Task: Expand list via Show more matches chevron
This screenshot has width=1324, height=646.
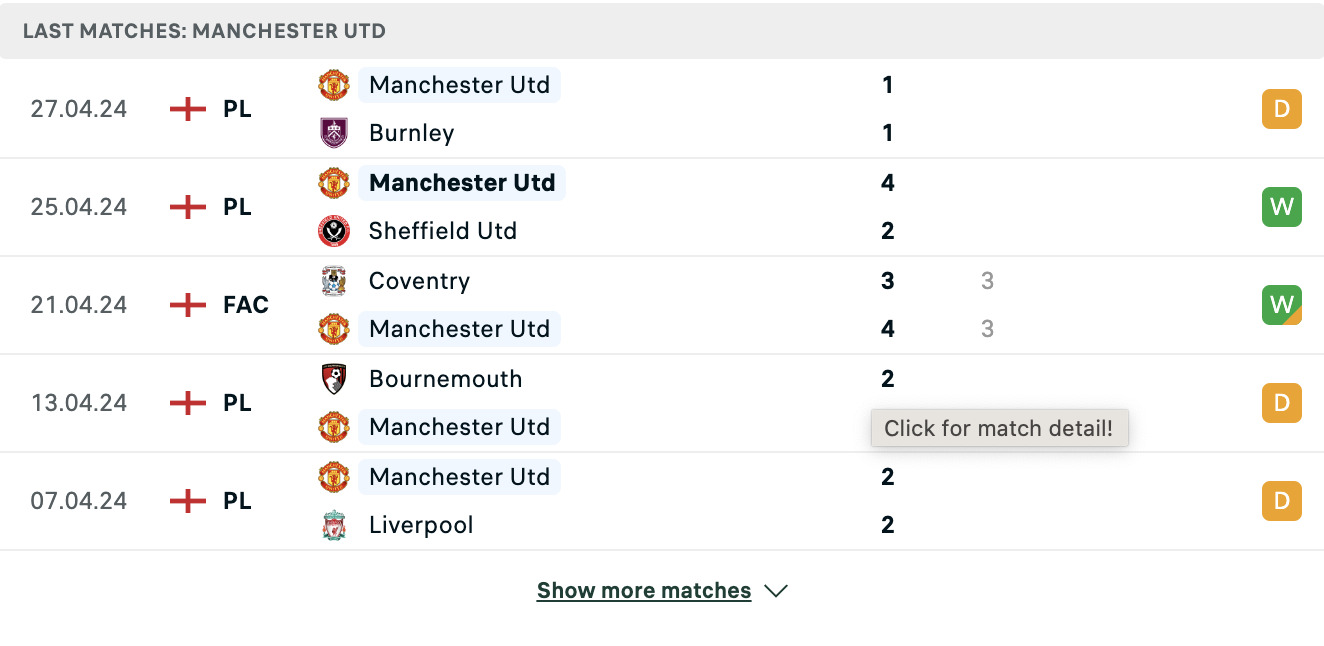Action: click(776, 591)
